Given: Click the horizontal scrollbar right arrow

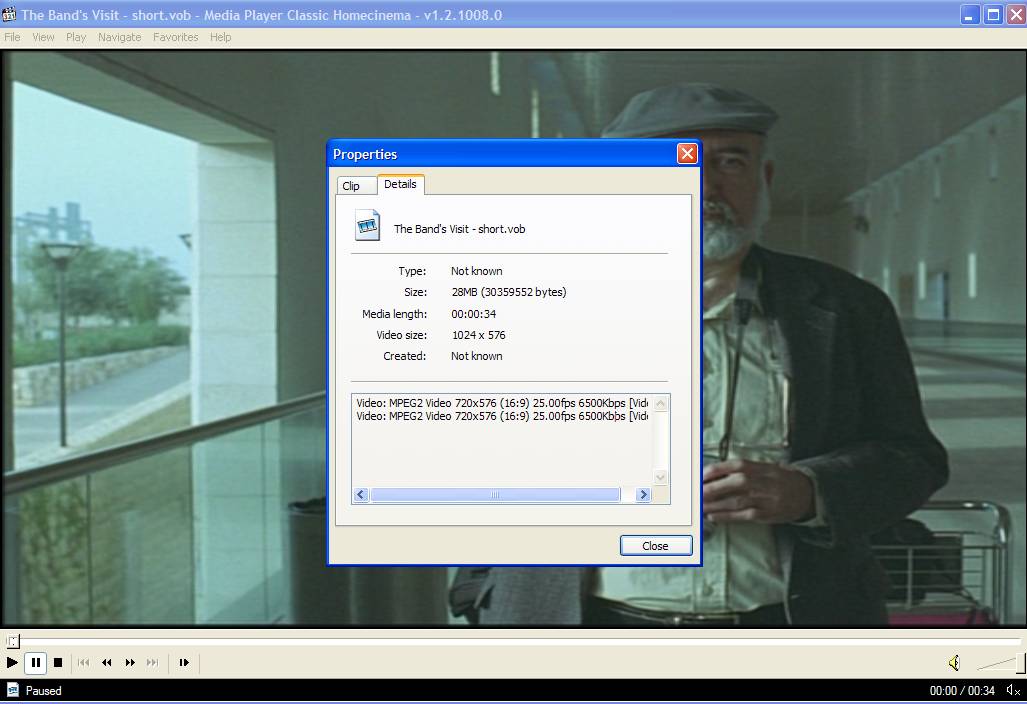Looking at the screenshot, I should click(643, 495).
